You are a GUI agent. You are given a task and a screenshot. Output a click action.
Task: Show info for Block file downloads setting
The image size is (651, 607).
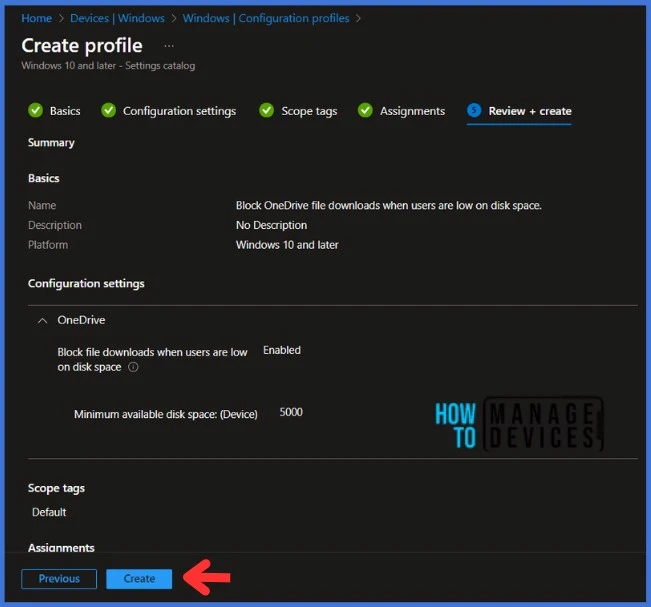pos(133,367)
